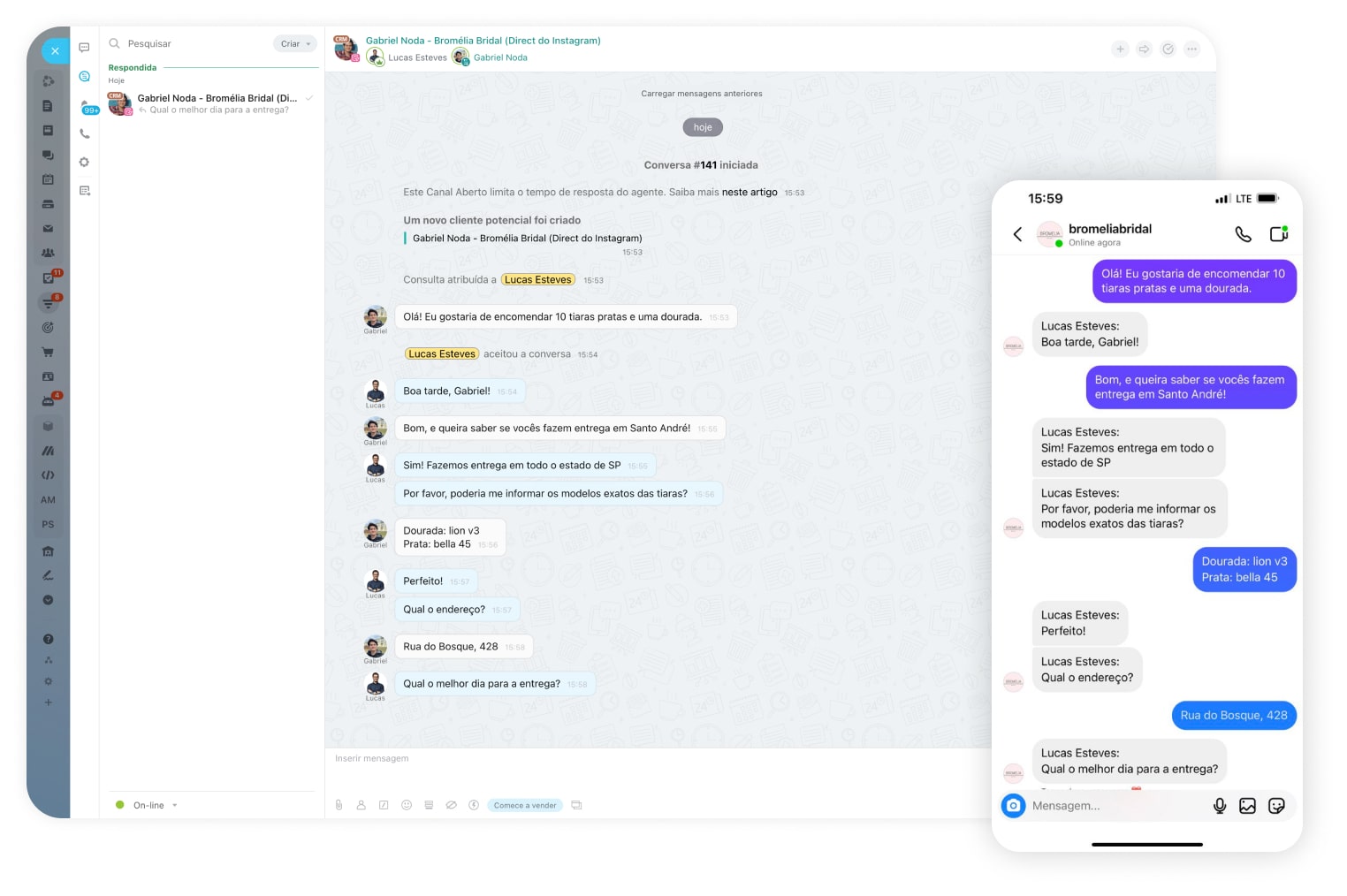Open the emoji picker in message toolbar
The height and width of the screenshot is (896, 1347).
coord(407,805)
